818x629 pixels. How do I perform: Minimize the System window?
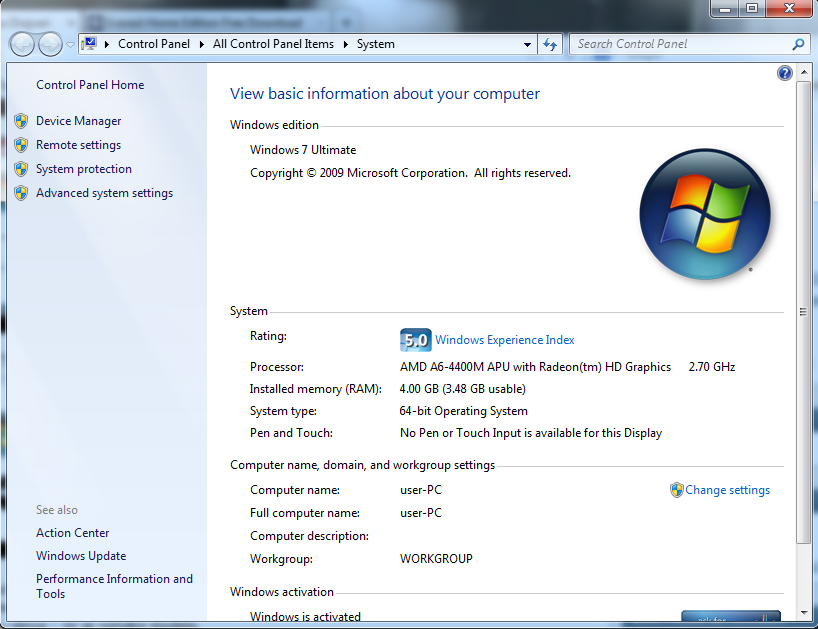[x=725, y=8]
